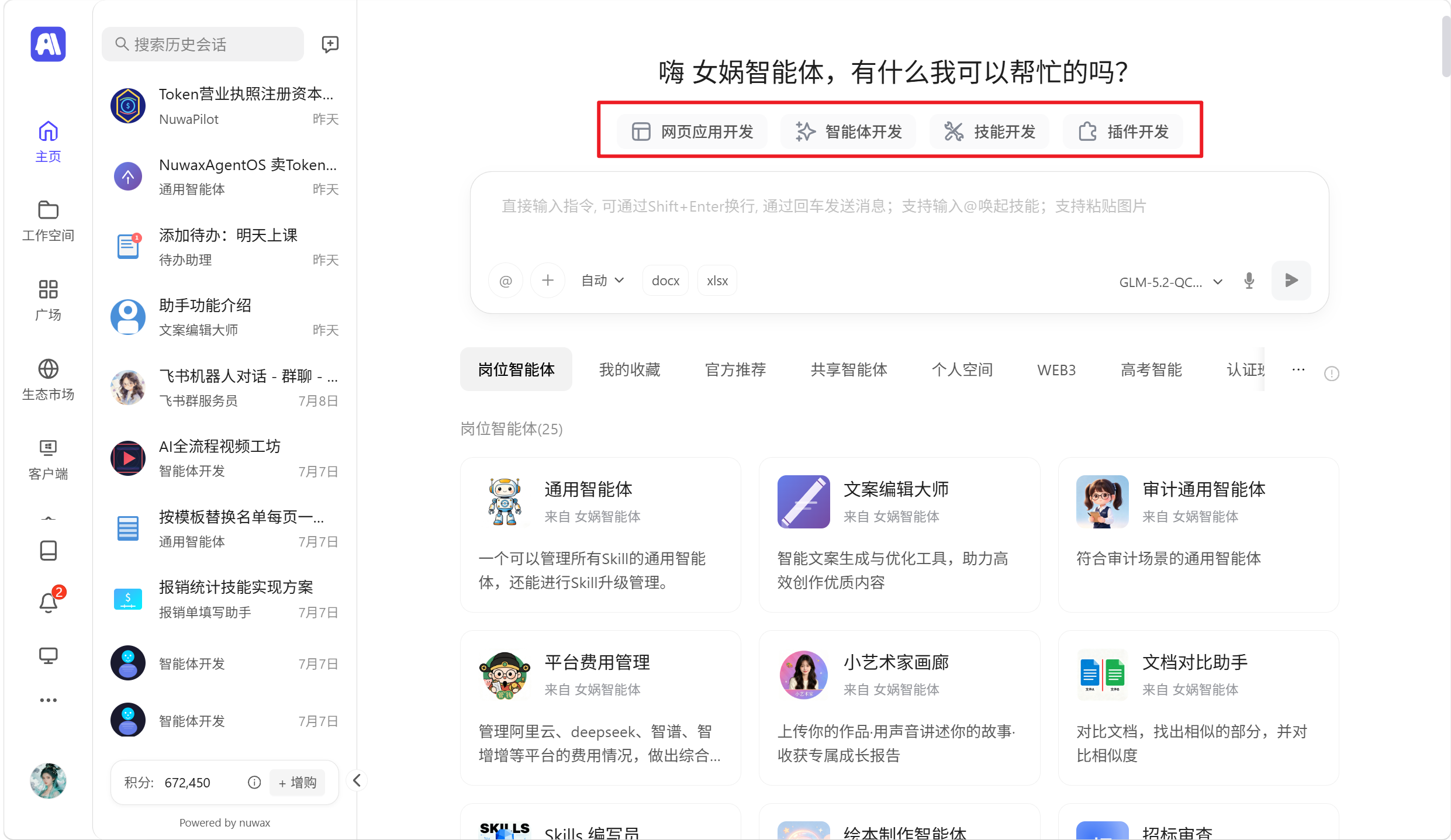
Task: Click the Powered by nuwax link
Action: tap(224, 822)
